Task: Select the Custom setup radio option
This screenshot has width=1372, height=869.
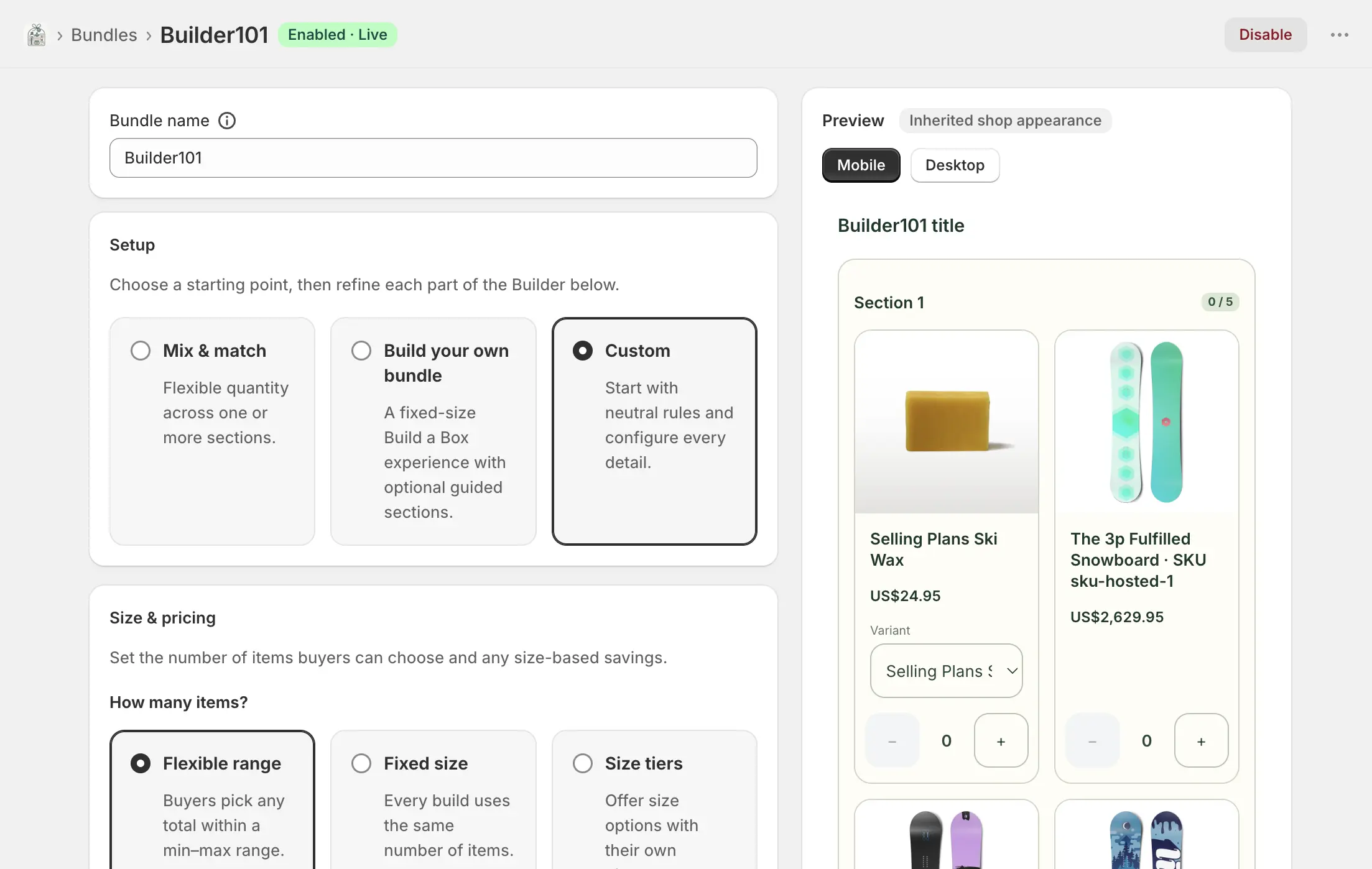Action: pyautogui.click(x=654, y=431)
